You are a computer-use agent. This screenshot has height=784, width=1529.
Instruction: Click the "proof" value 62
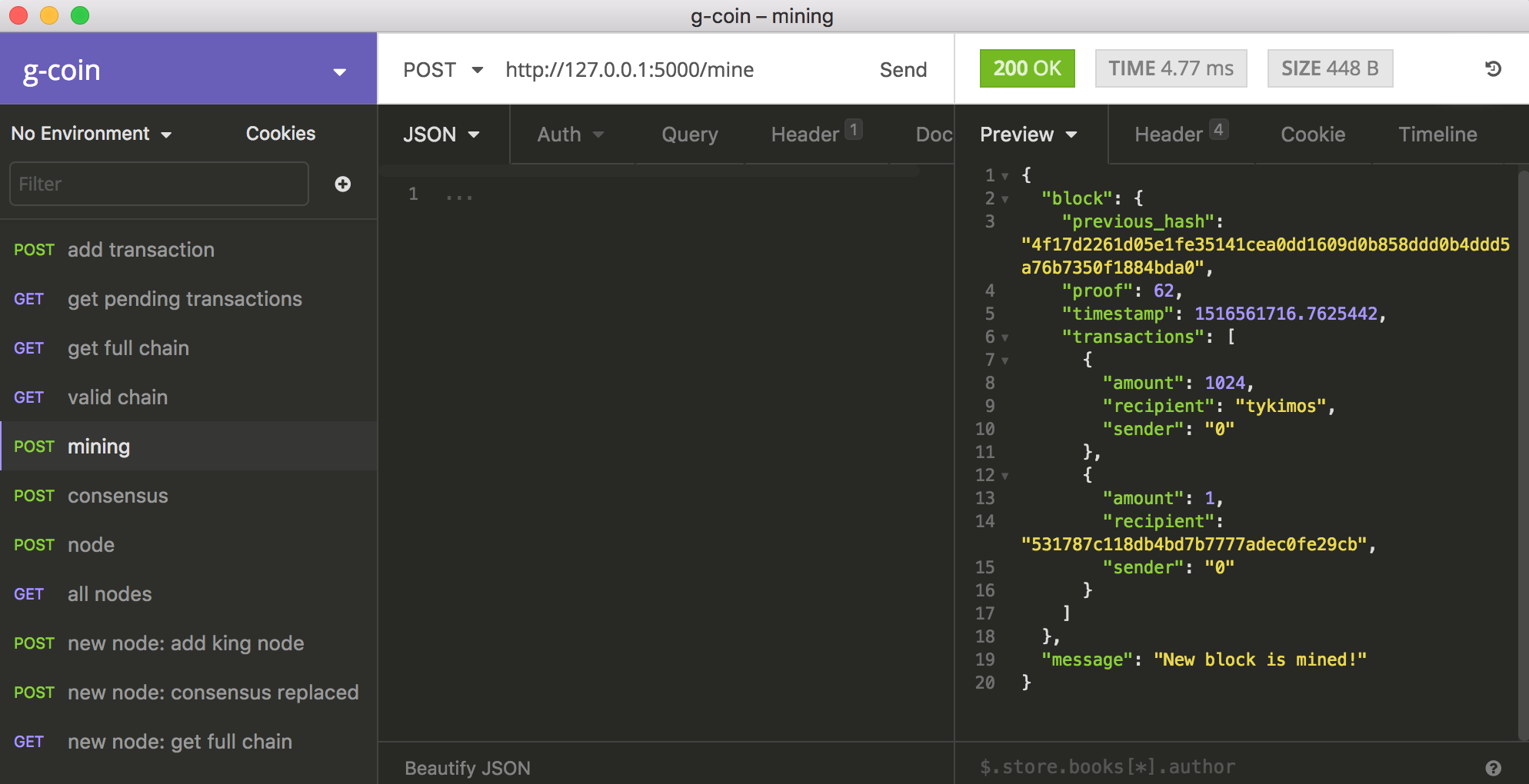[x=1163, y=291]
